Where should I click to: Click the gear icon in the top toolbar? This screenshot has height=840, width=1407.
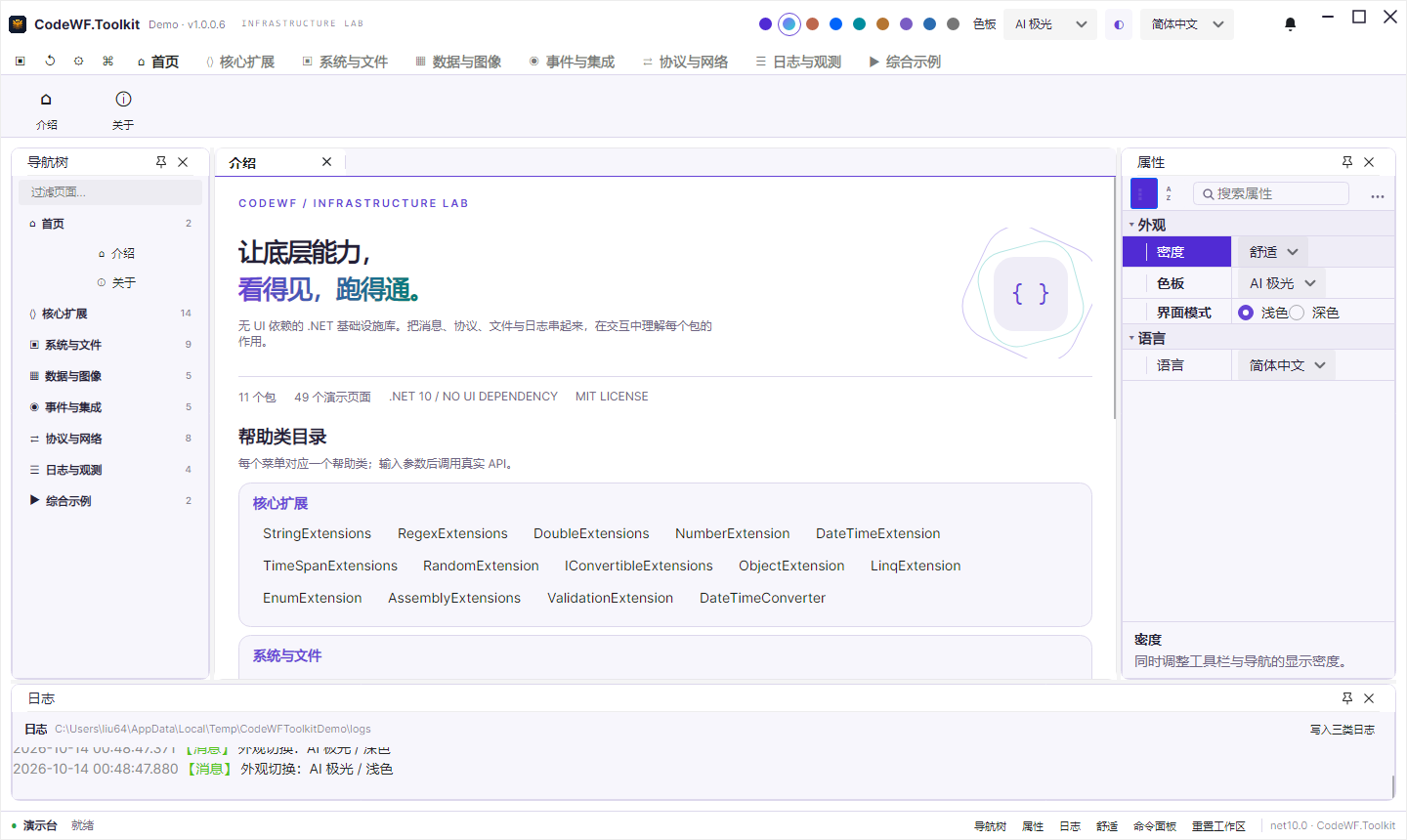point(79,61)
